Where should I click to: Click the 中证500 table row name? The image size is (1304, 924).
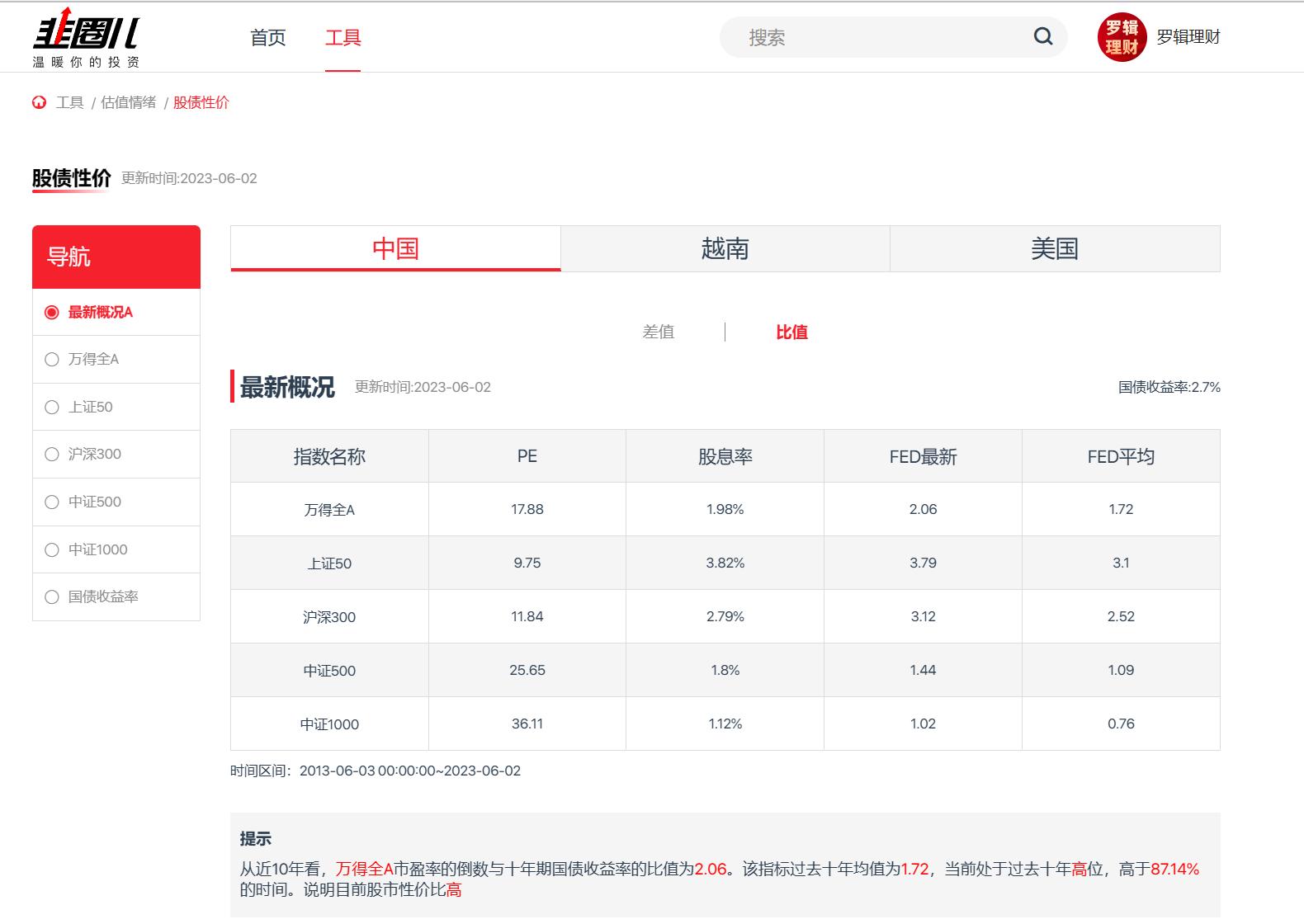329,671
